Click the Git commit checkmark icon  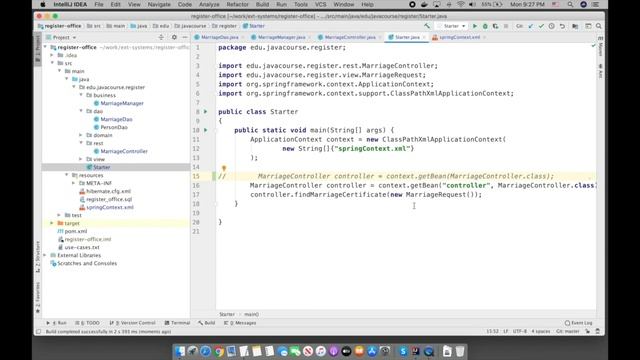541,26
